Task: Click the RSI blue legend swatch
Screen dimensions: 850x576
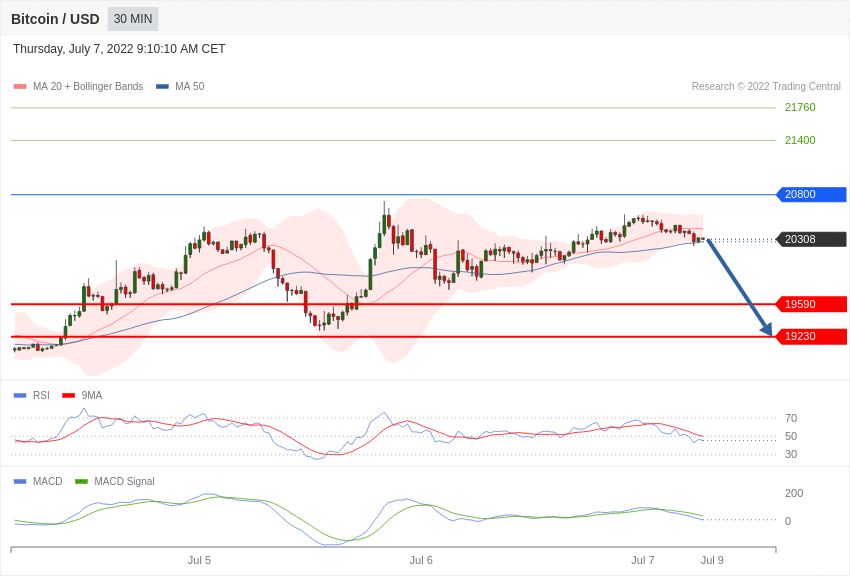Action: pyautogui.click(x=20, y=396)
